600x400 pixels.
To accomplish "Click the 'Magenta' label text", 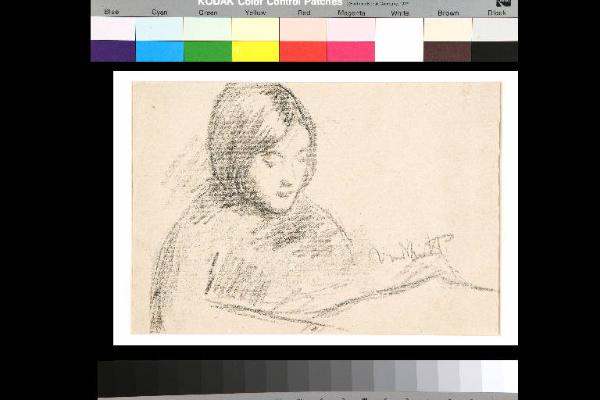I will (x=351, y=13).
